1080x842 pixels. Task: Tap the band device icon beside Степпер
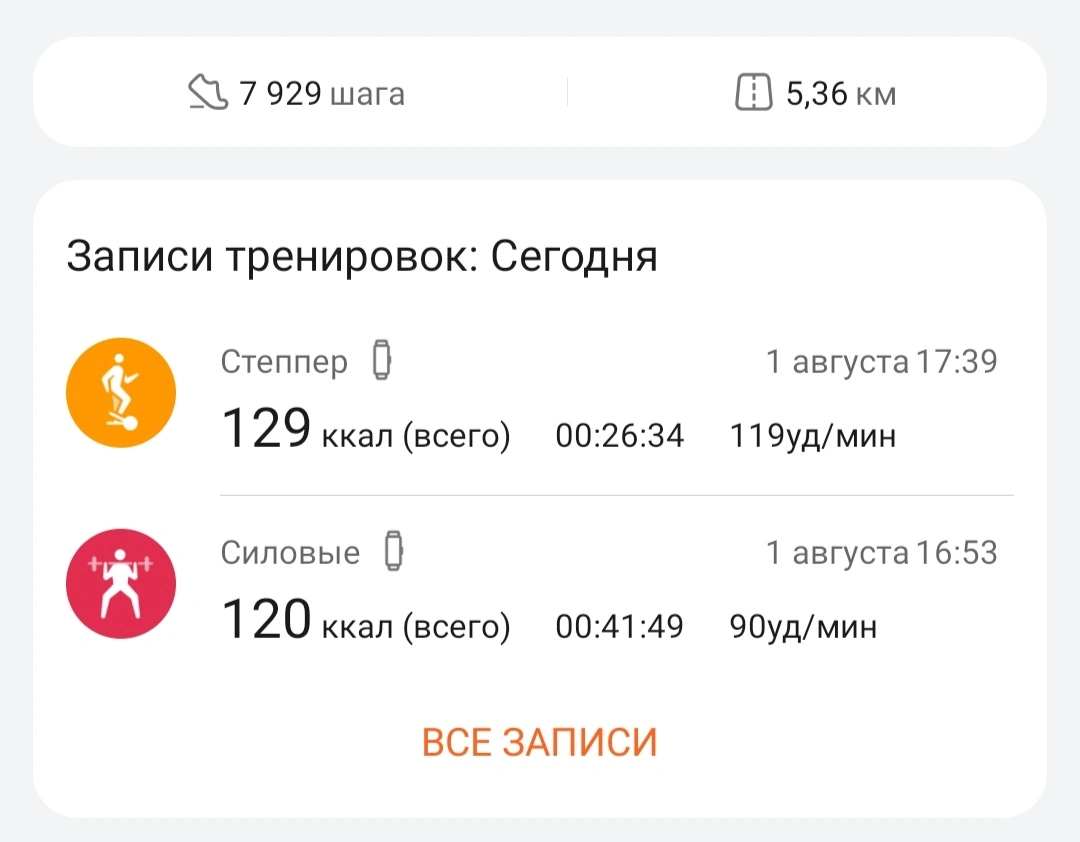pos(381,361)
